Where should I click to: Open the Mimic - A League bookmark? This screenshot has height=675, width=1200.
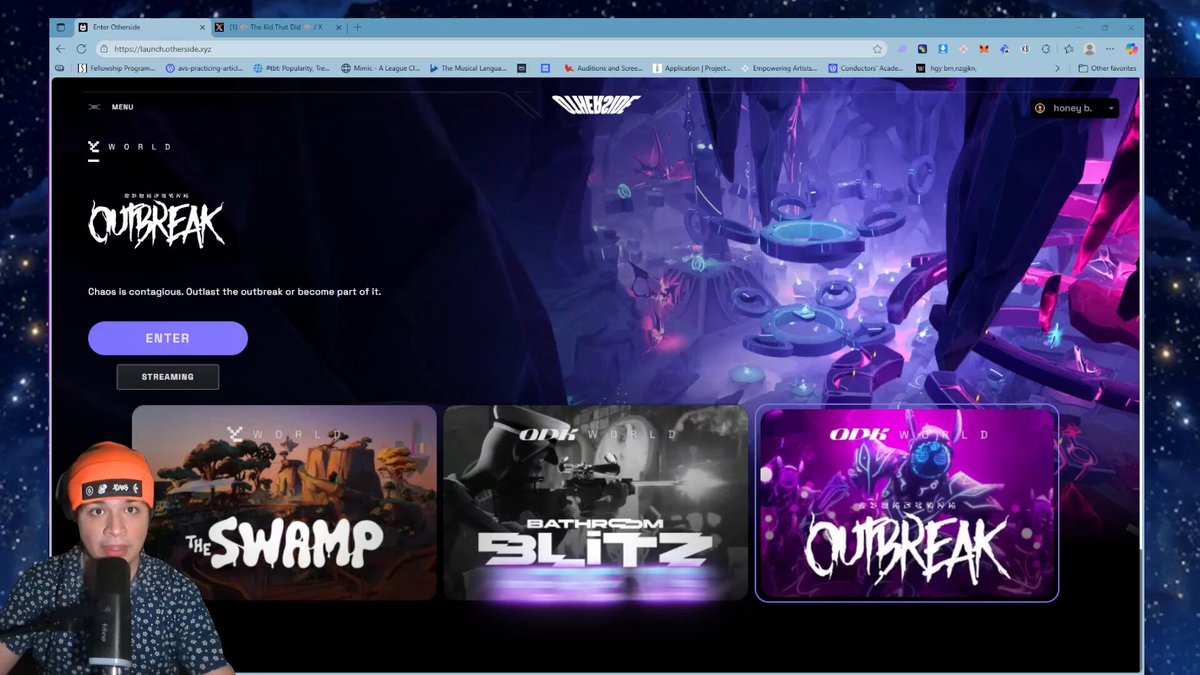[x=379, y=68]
